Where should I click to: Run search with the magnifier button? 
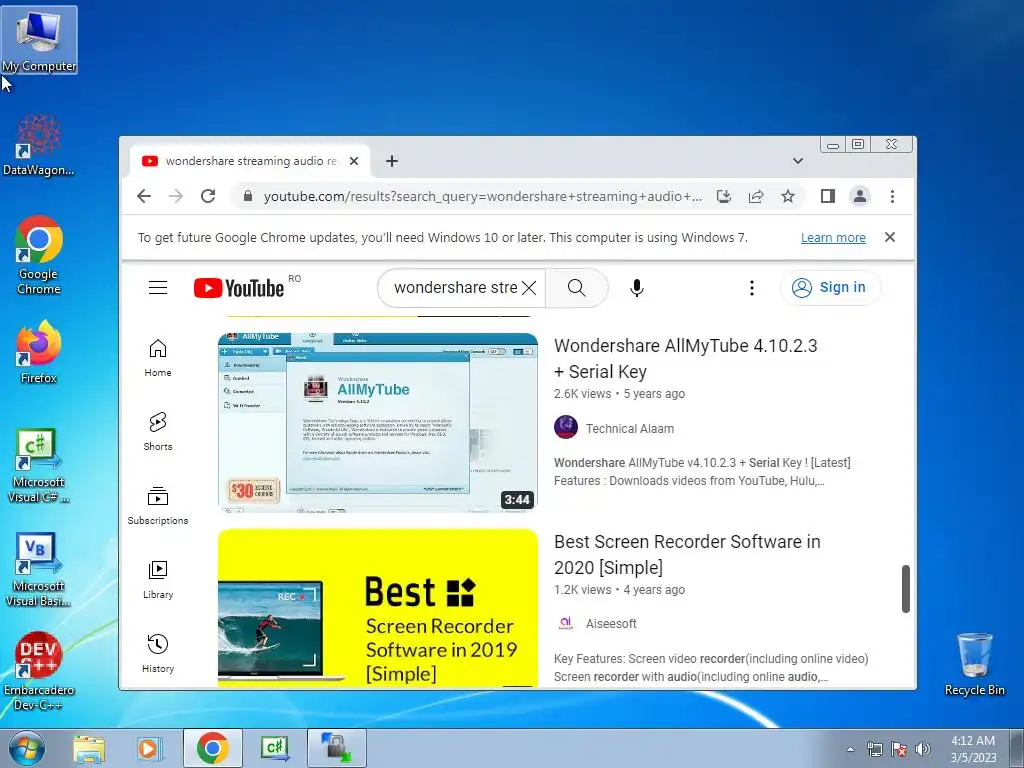[x=577, y=287]
